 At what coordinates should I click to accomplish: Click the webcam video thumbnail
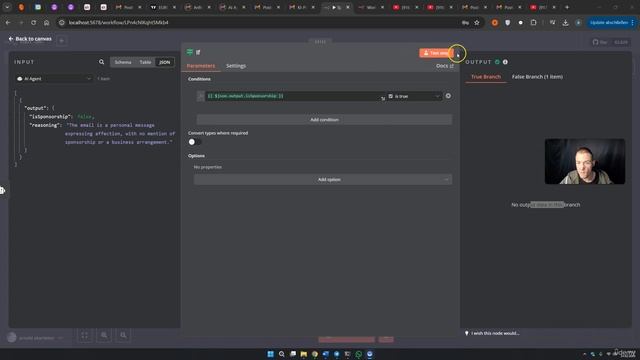[x=584, y=161]
